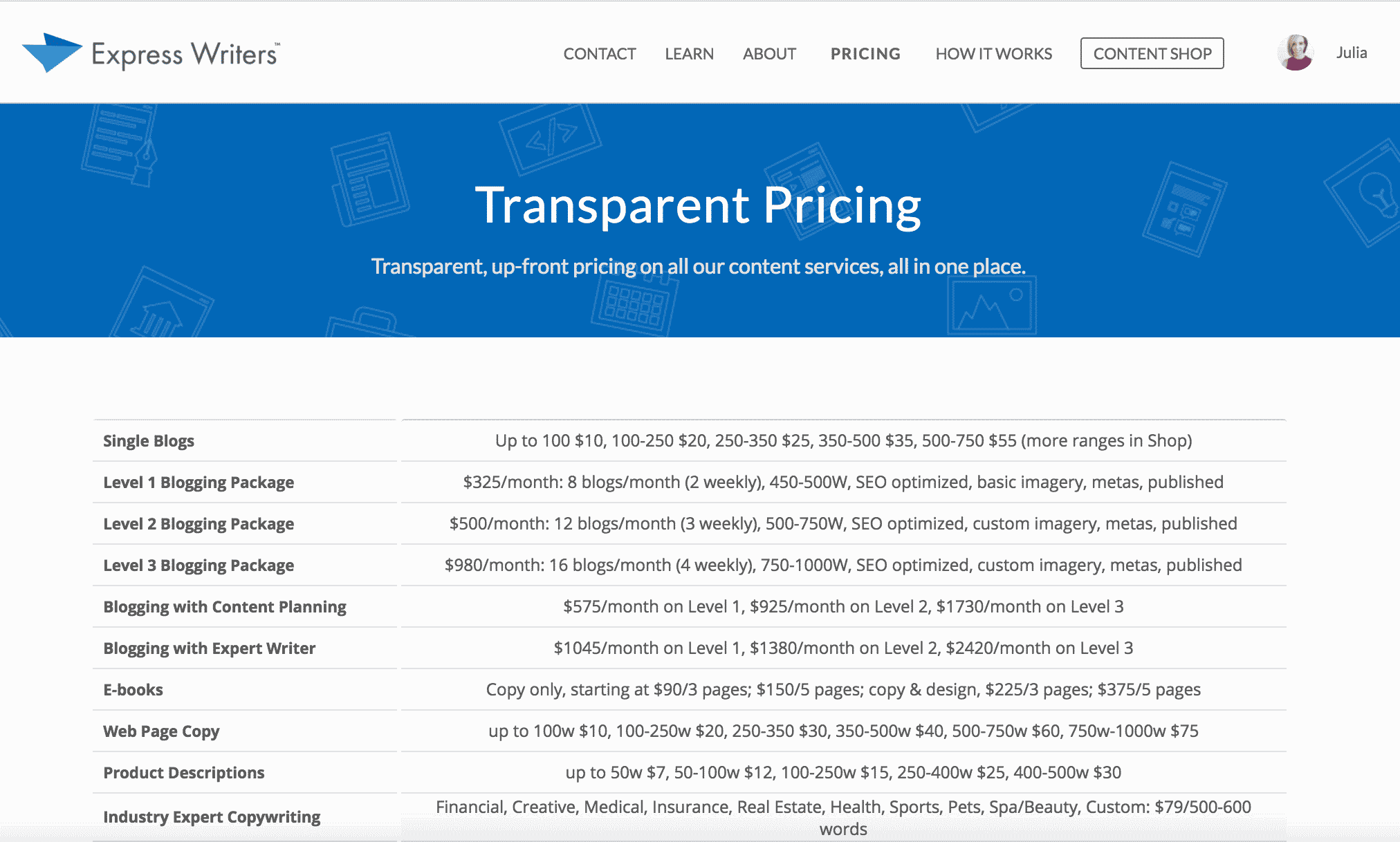
Task: Click the $325/month pricing description
Action: (843, 483)
